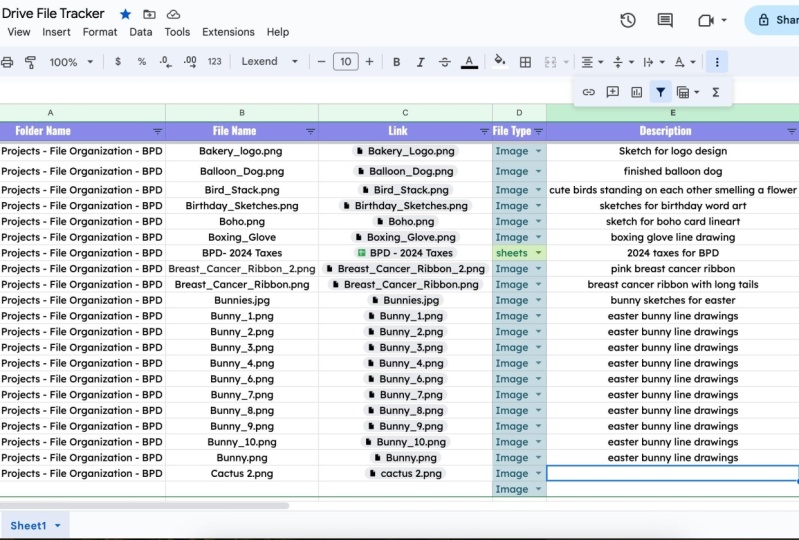Open the Lexend font dropdown
The height and width of the screenshot is (540, 799).
point(270,62)
